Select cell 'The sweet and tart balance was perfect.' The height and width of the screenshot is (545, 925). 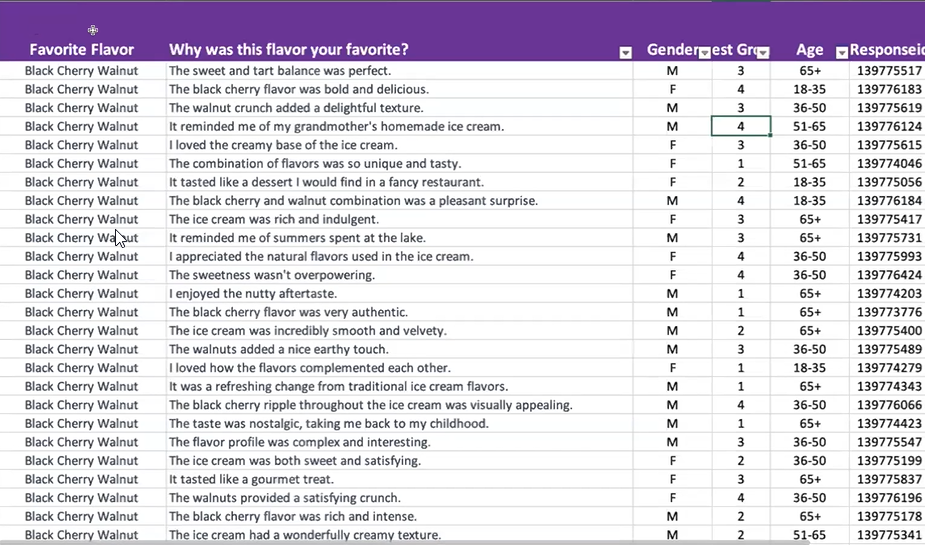(399, 71)
